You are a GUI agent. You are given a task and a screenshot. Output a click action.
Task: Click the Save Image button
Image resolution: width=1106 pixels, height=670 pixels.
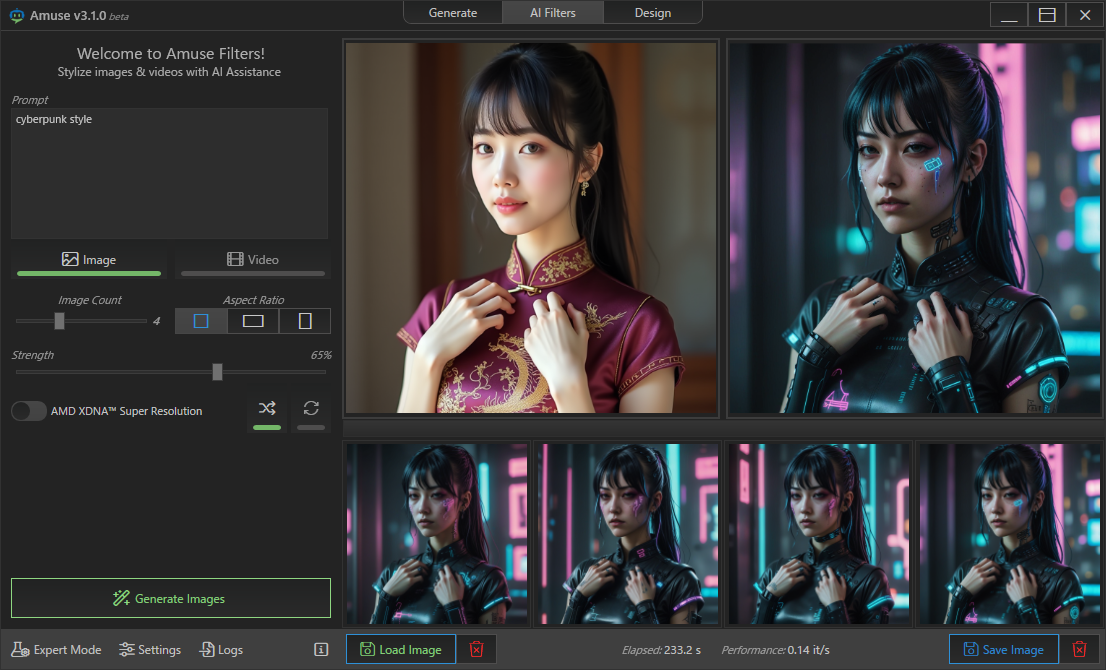(1004, 650)
